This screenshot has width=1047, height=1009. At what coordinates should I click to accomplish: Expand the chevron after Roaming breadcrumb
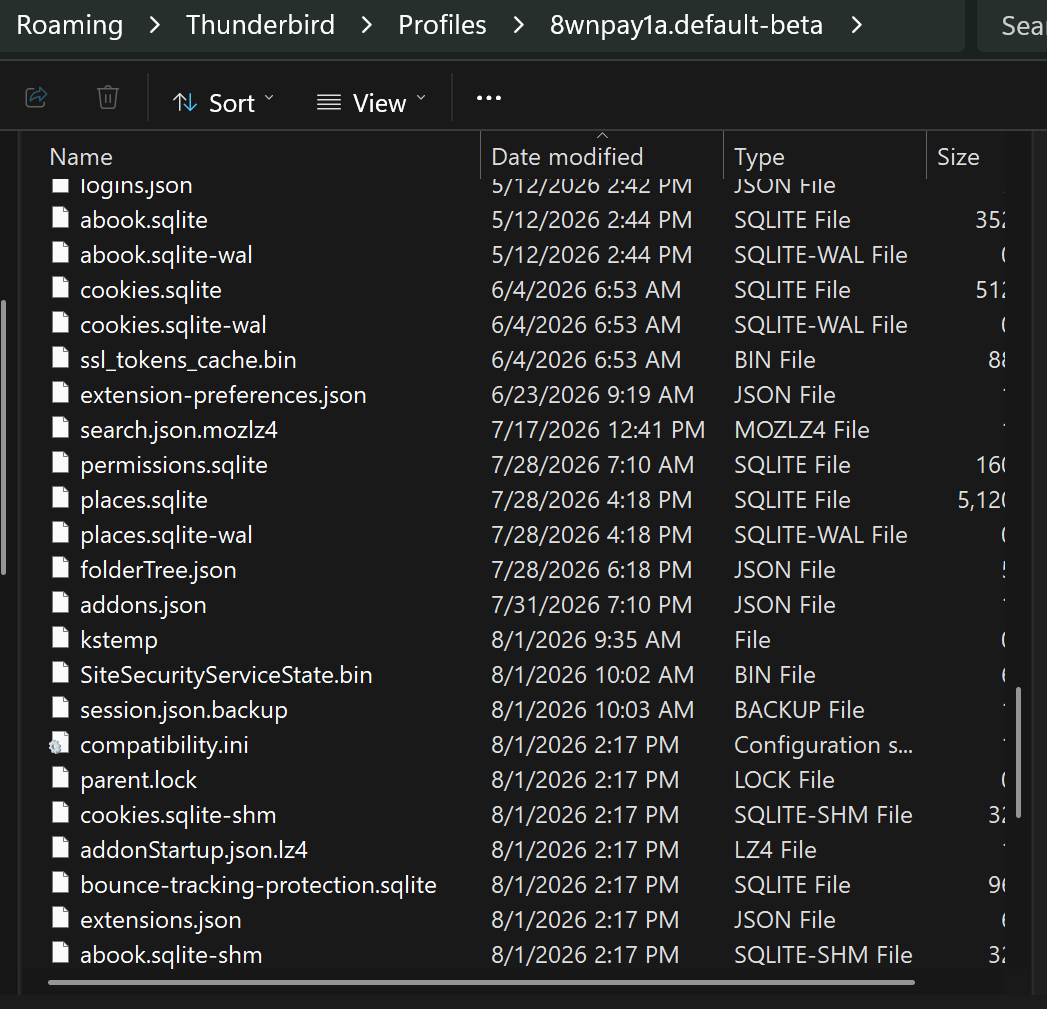pos(155,25)
